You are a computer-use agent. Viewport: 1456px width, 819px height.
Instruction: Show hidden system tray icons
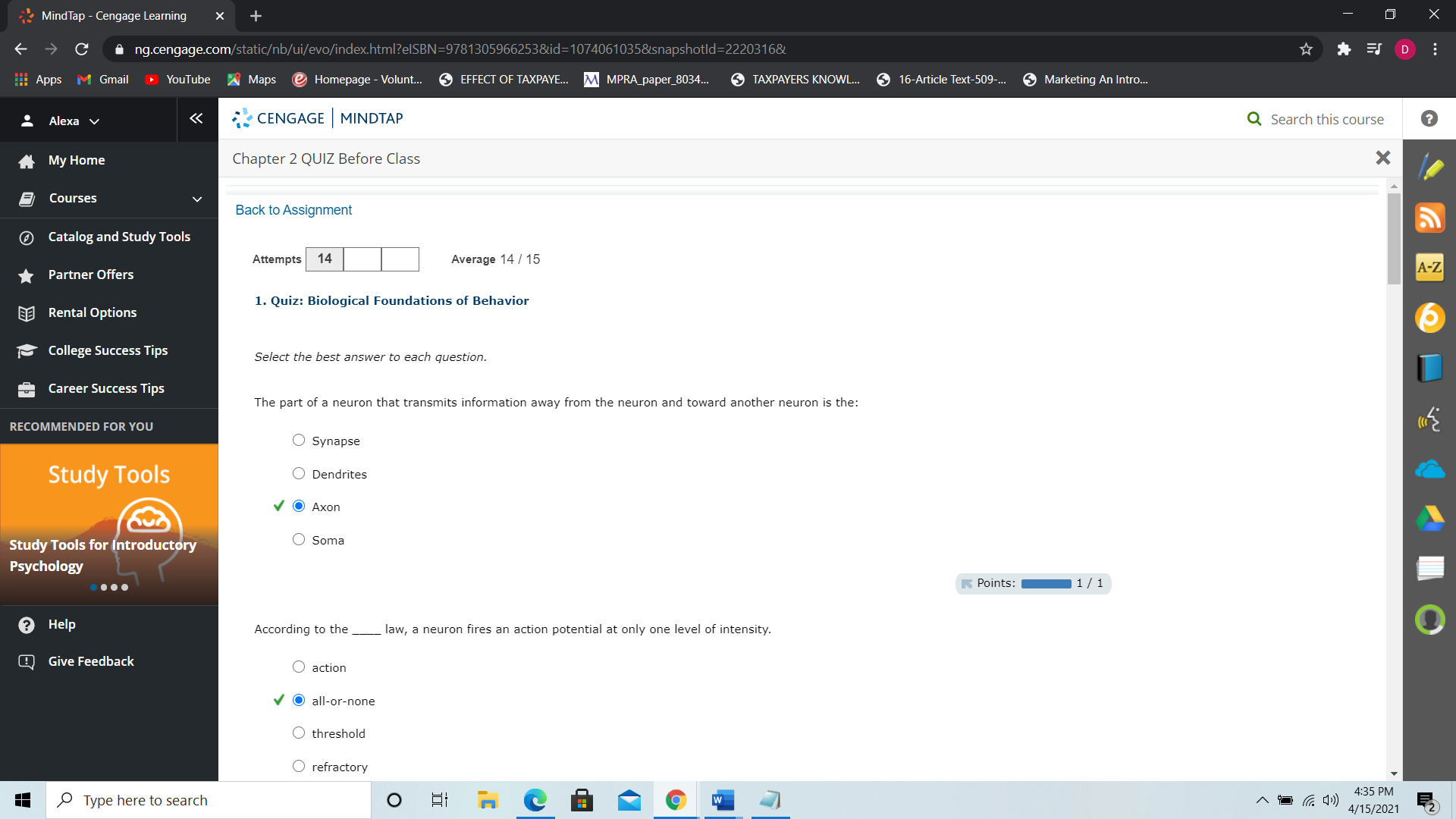(x=1262, y=800)
